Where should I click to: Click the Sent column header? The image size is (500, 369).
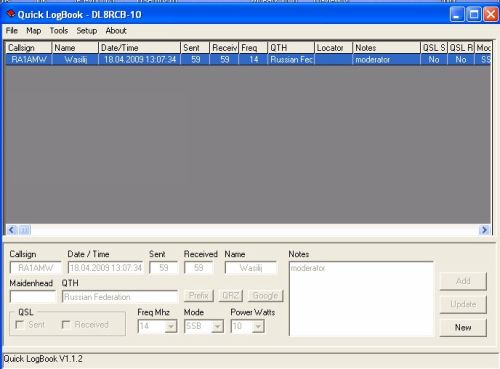click(x=195, y=48)
